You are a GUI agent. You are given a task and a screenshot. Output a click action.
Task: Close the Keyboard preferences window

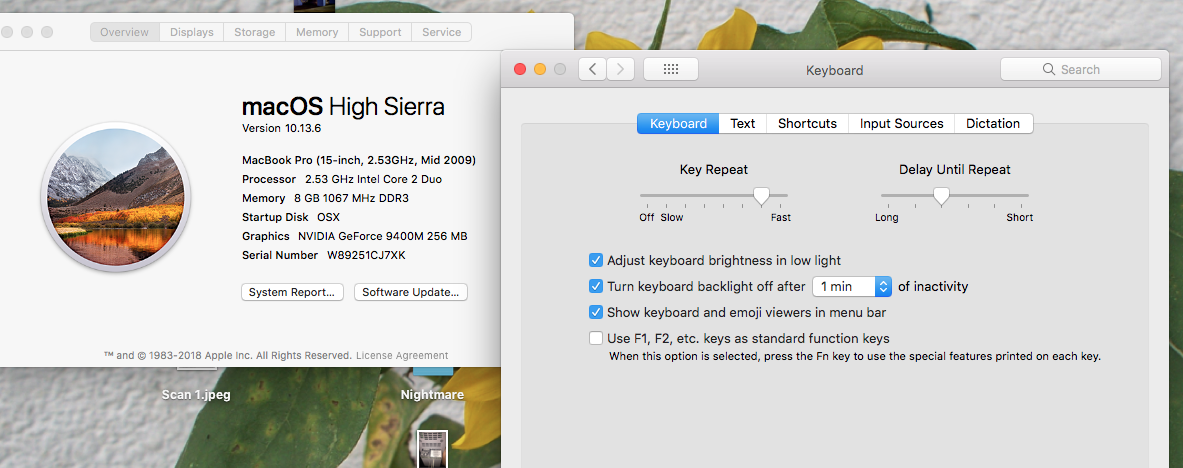[520, 69]
